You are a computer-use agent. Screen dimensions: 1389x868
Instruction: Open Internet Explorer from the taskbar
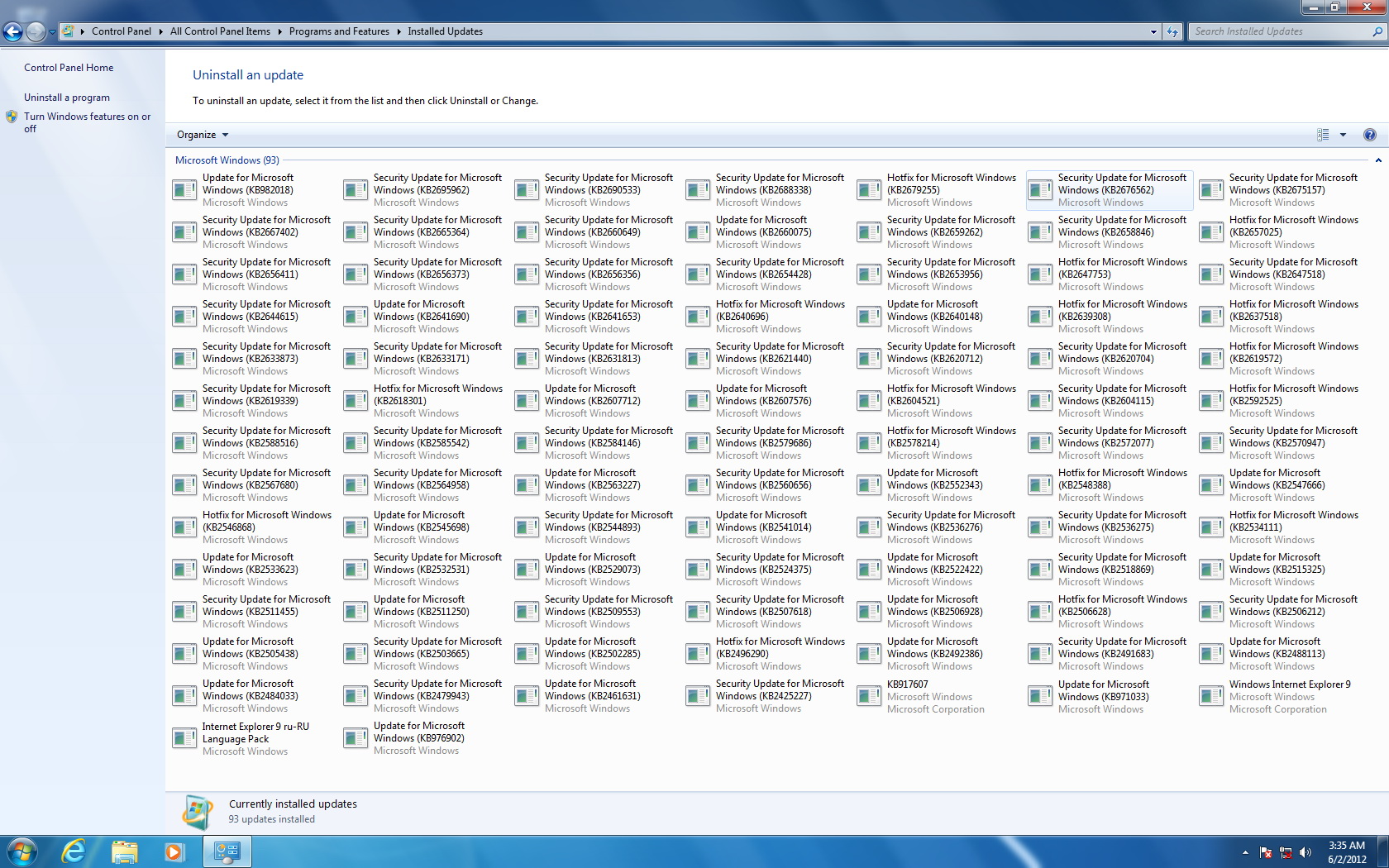pyautogui.click(x=74, y=851)
